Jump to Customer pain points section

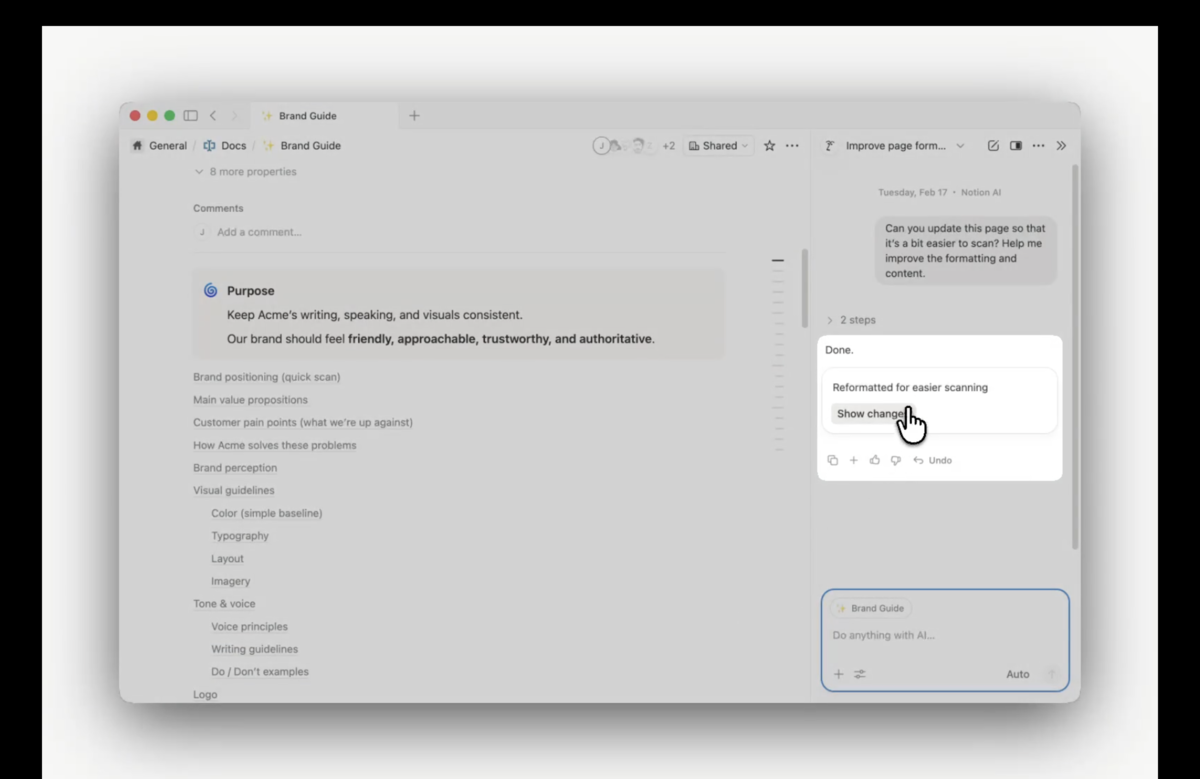click(x=303, y=423)
